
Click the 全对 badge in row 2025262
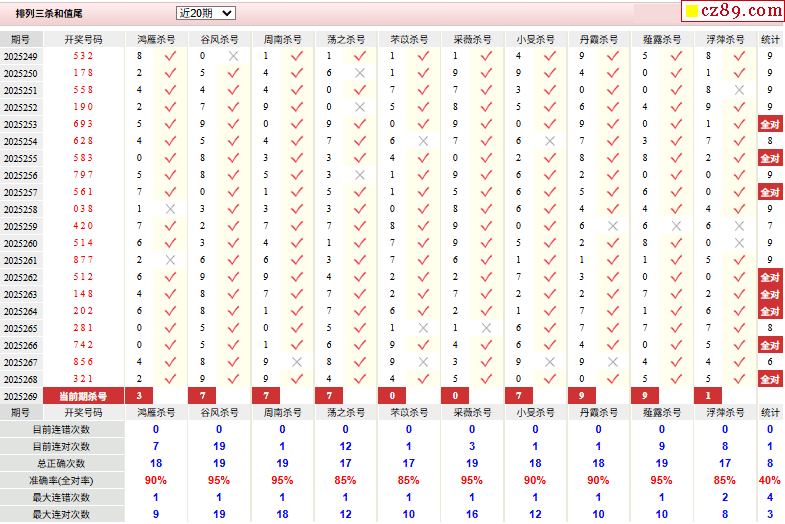coord(770,277)
